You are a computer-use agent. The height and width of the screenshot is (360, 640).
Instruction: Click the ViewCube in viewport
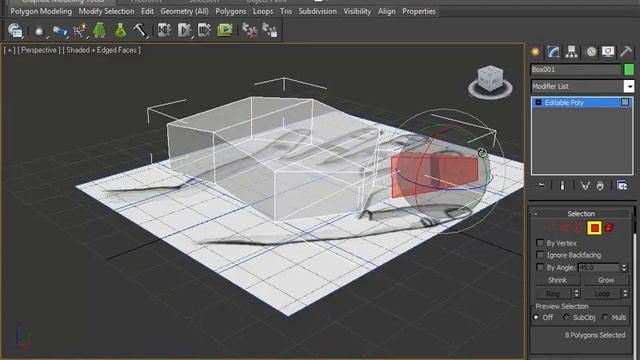[x=490, y=82]
